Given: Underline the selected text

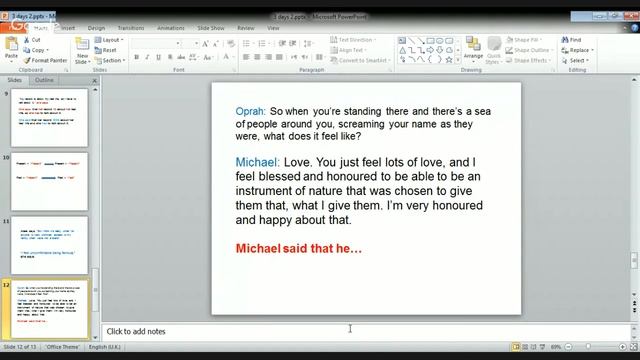Looking at the screenshot, I should tap(158, 57).
